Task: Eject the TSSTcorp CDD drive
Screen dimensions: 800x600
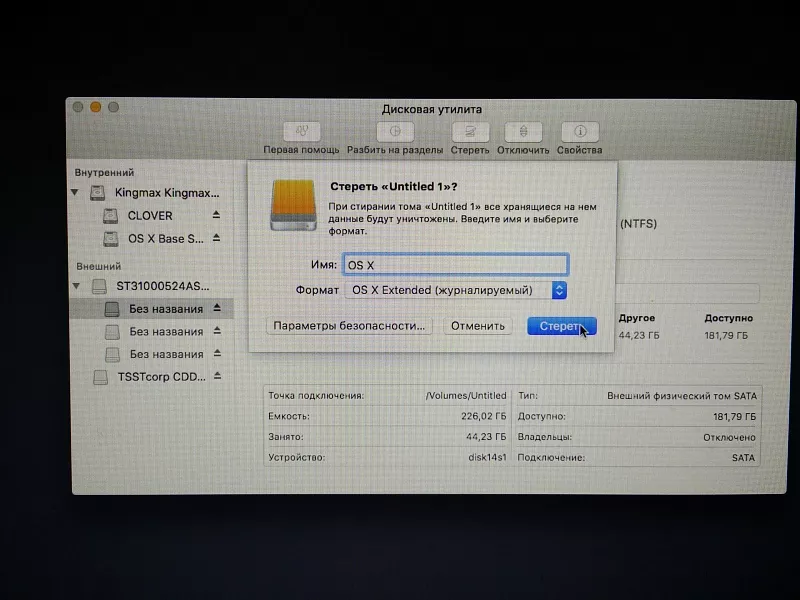Action: pos(217,376)
